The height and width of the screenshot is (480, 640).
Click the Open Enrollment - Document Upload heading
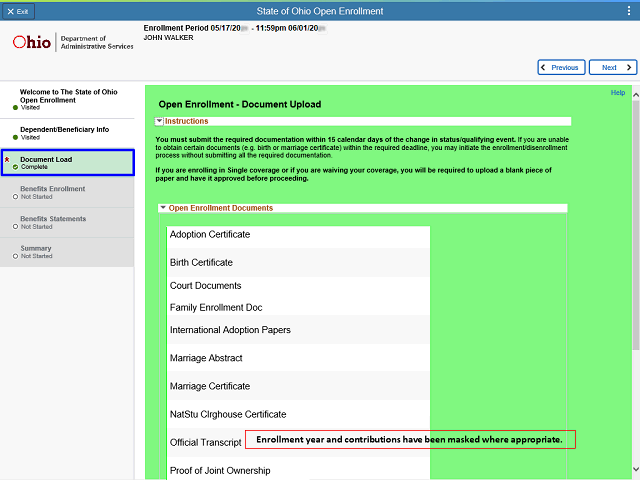tap(240, 104)
